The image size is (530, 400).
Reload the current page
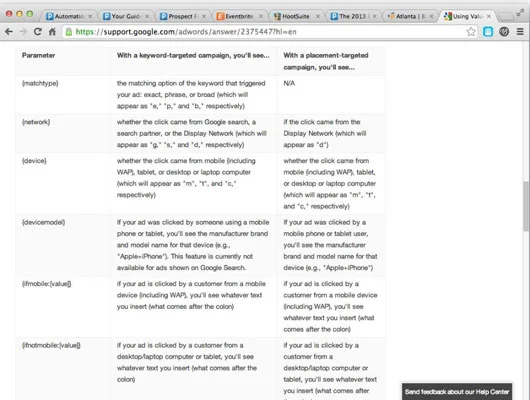coord(38,32)
